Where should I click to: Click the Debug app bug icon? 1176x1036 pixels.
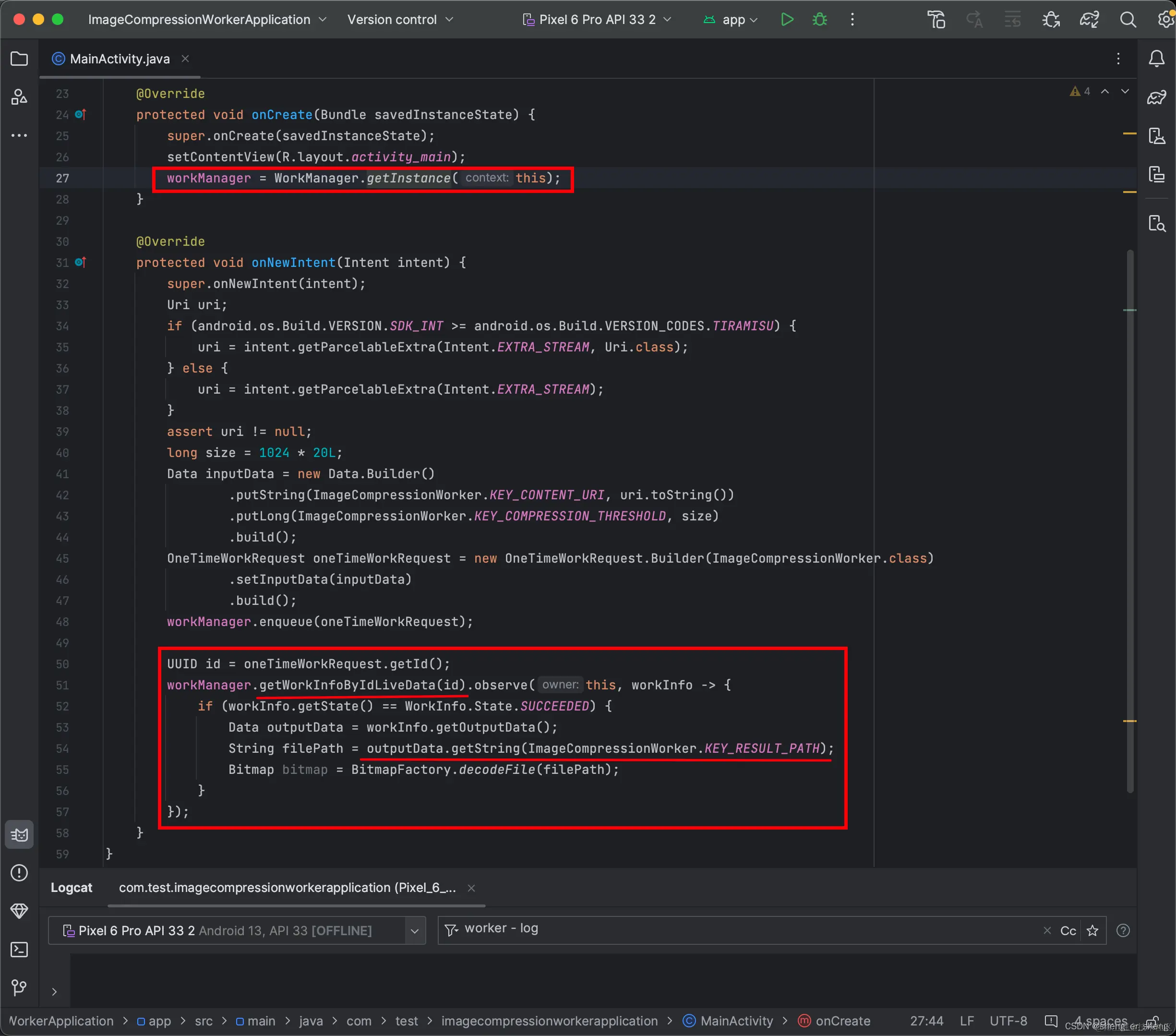(x=819, y=20)
